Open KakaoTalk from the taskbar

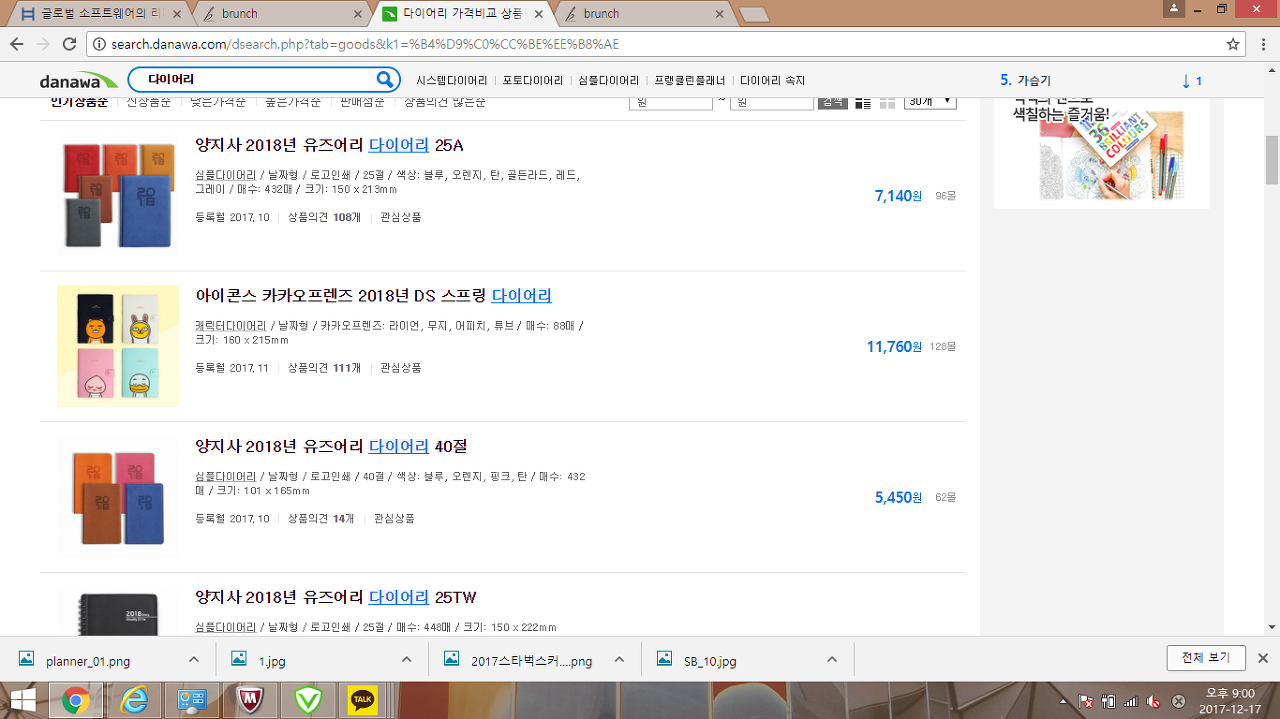362,700
